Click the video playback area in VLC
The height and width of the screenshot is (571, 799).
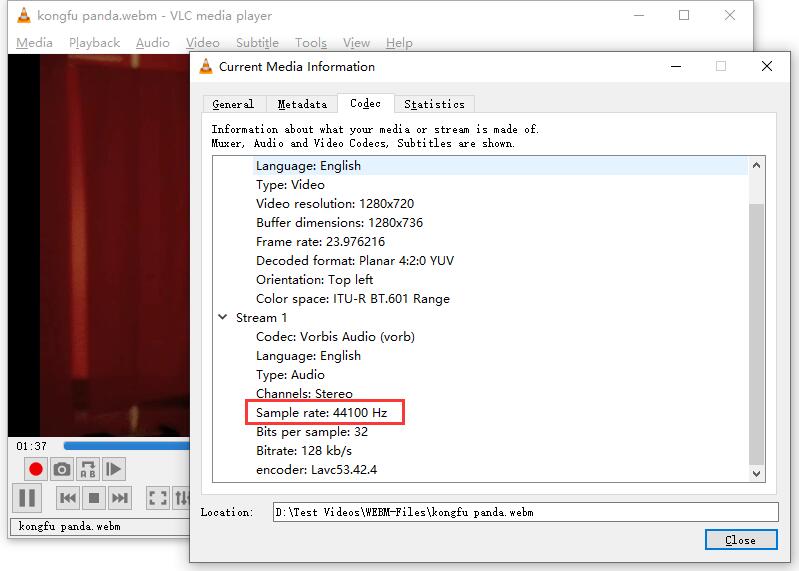[x=99, y=244]
